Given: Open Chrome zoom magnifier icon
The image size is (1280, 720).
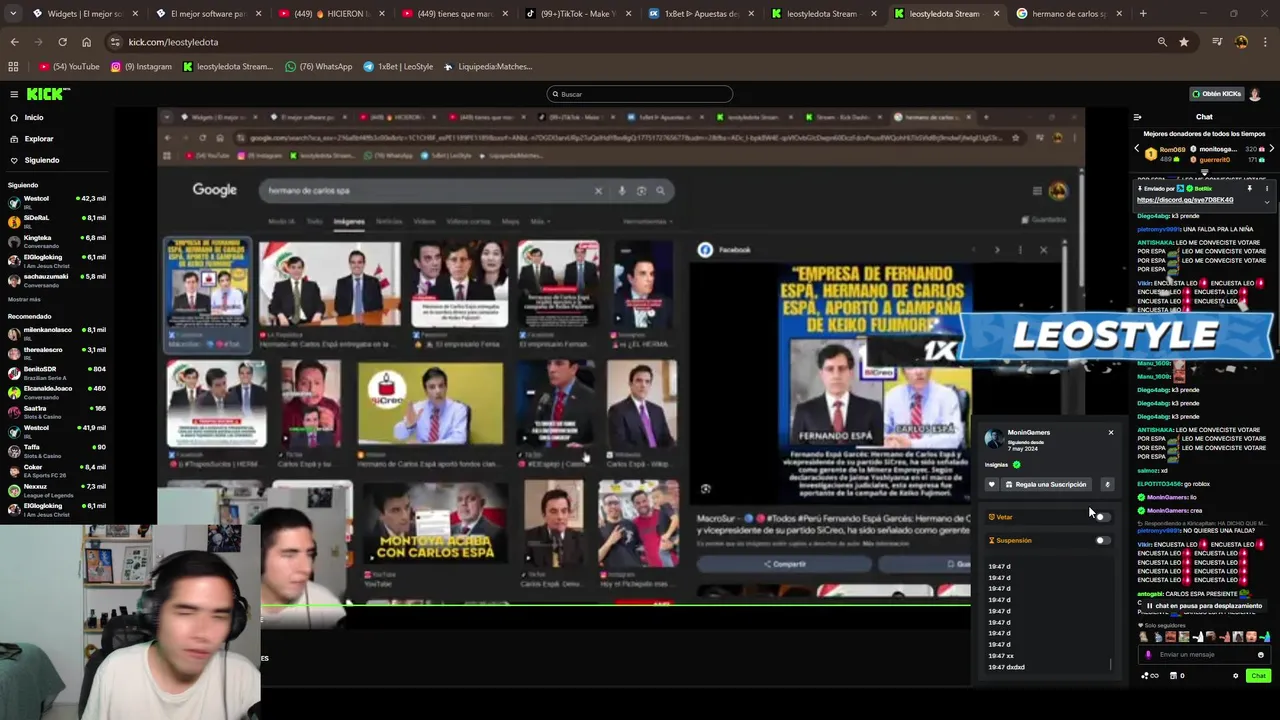Looking at the screenshot, I should tap(1162, 42).
